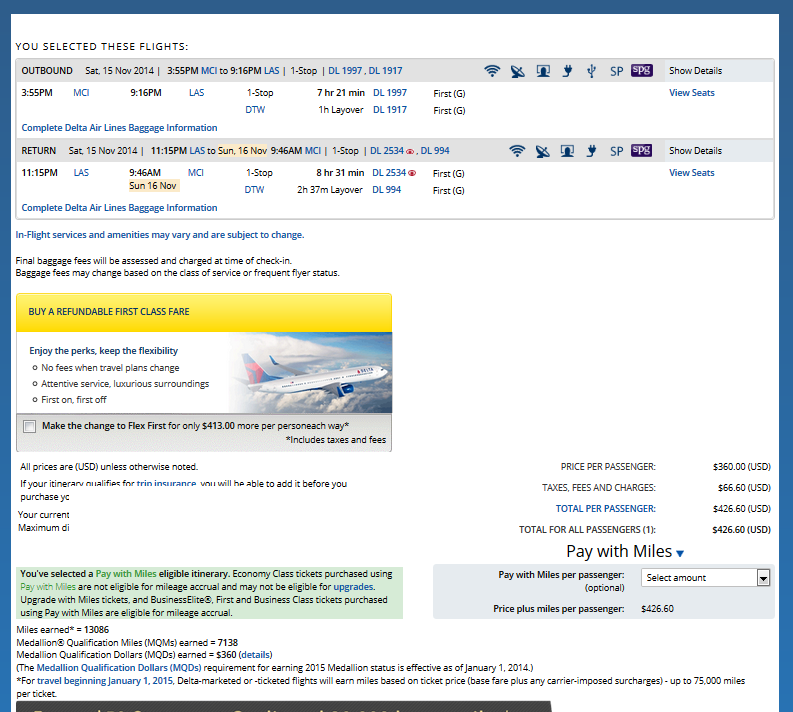Image resolution: width=793 pixels, height=712 pixels.
Task: Click the personal video screen icon on the return flight
Action: point(567,151)
